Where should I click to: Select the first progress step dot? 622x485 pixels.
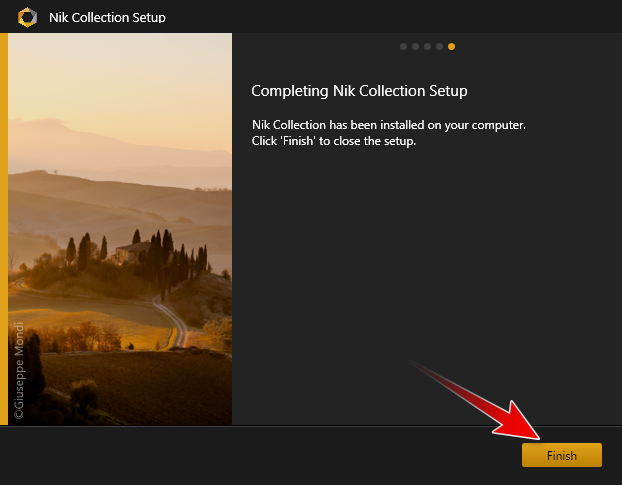tap(404, 46)
